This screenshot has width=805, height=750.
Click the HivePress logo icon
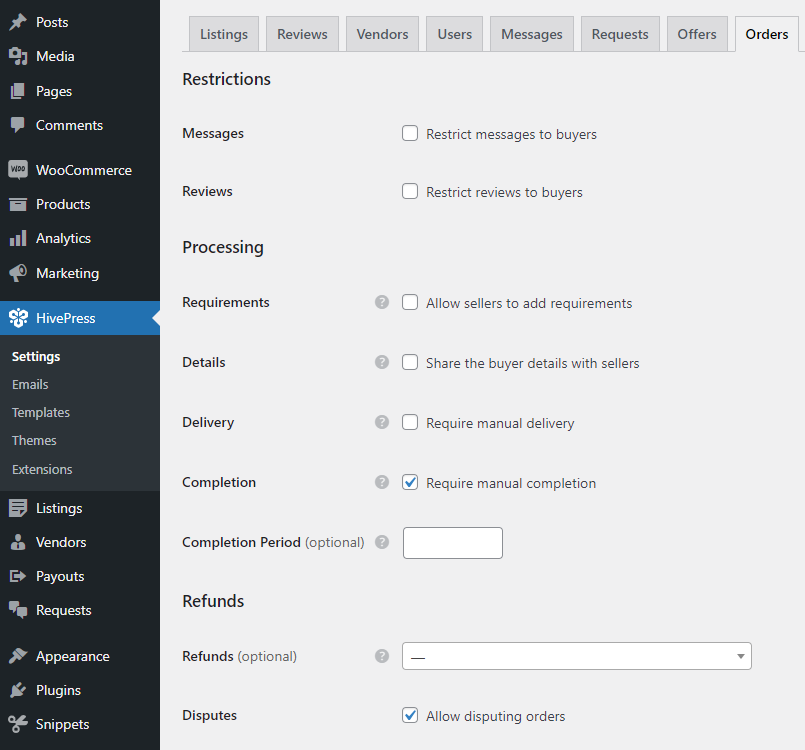click(x=18, y=318)
